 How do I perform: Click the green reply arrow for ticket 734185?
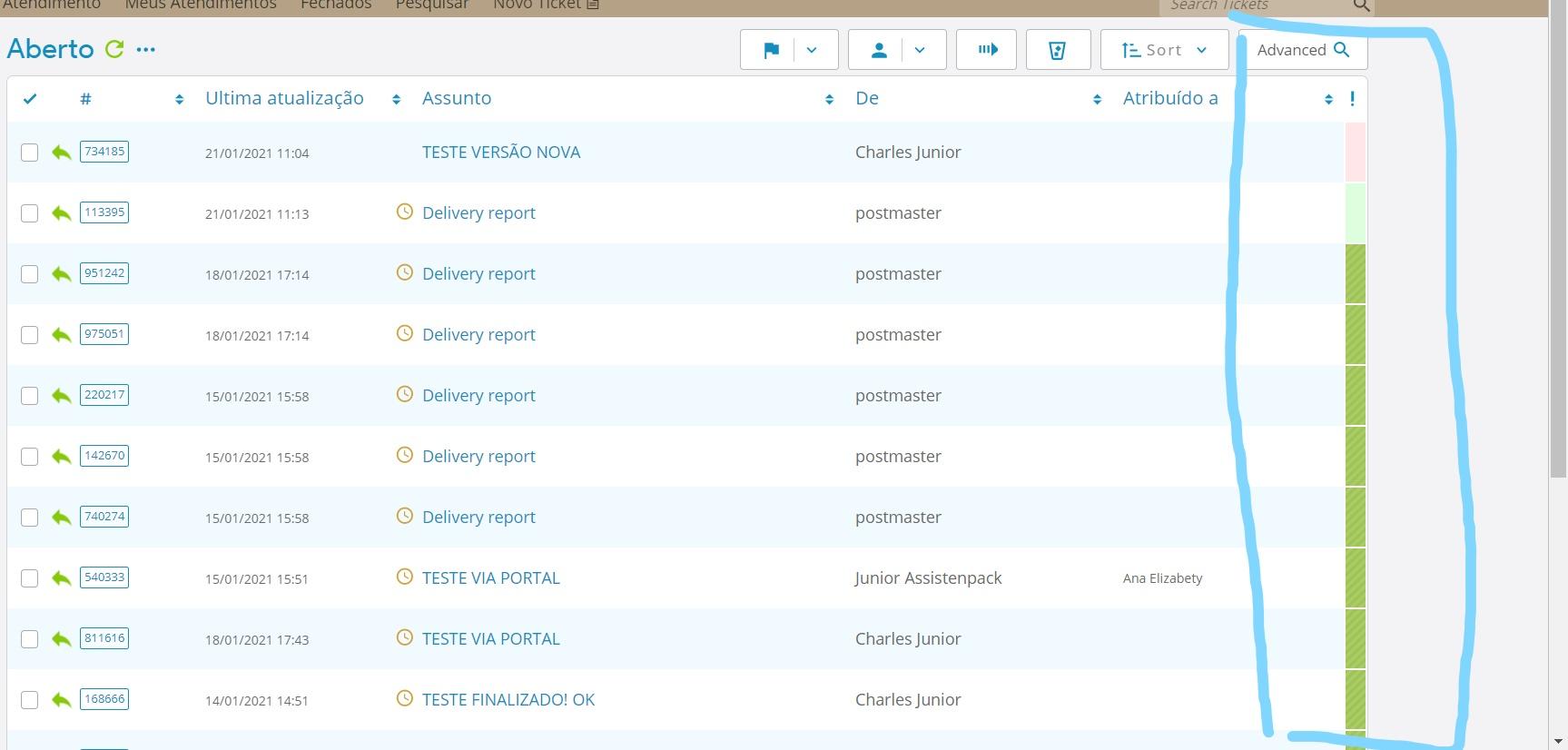pyautogui.click(x=61, y=153)
